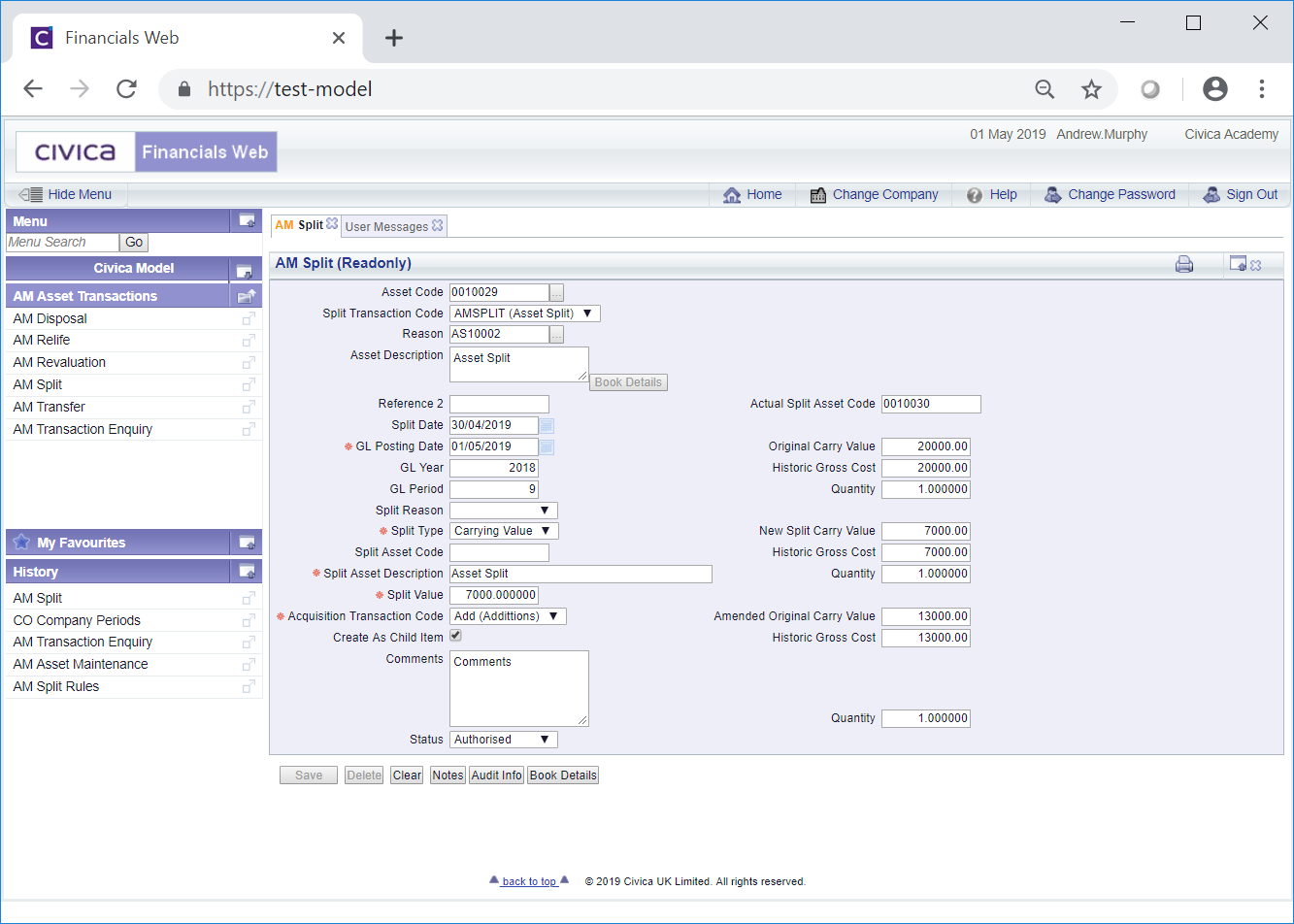Click the Asset Code lookup ellipsis button

click(x=556, y=292)
